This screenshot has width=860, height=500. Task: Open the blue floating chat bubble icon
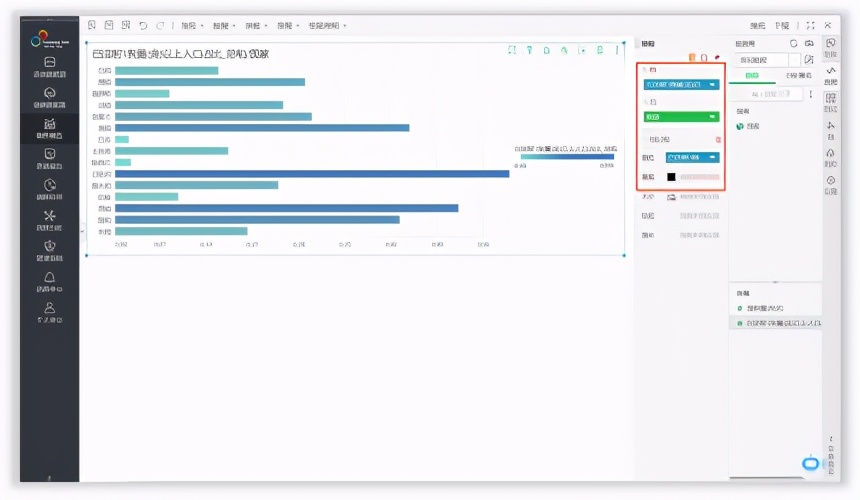[x=811, y=464]
